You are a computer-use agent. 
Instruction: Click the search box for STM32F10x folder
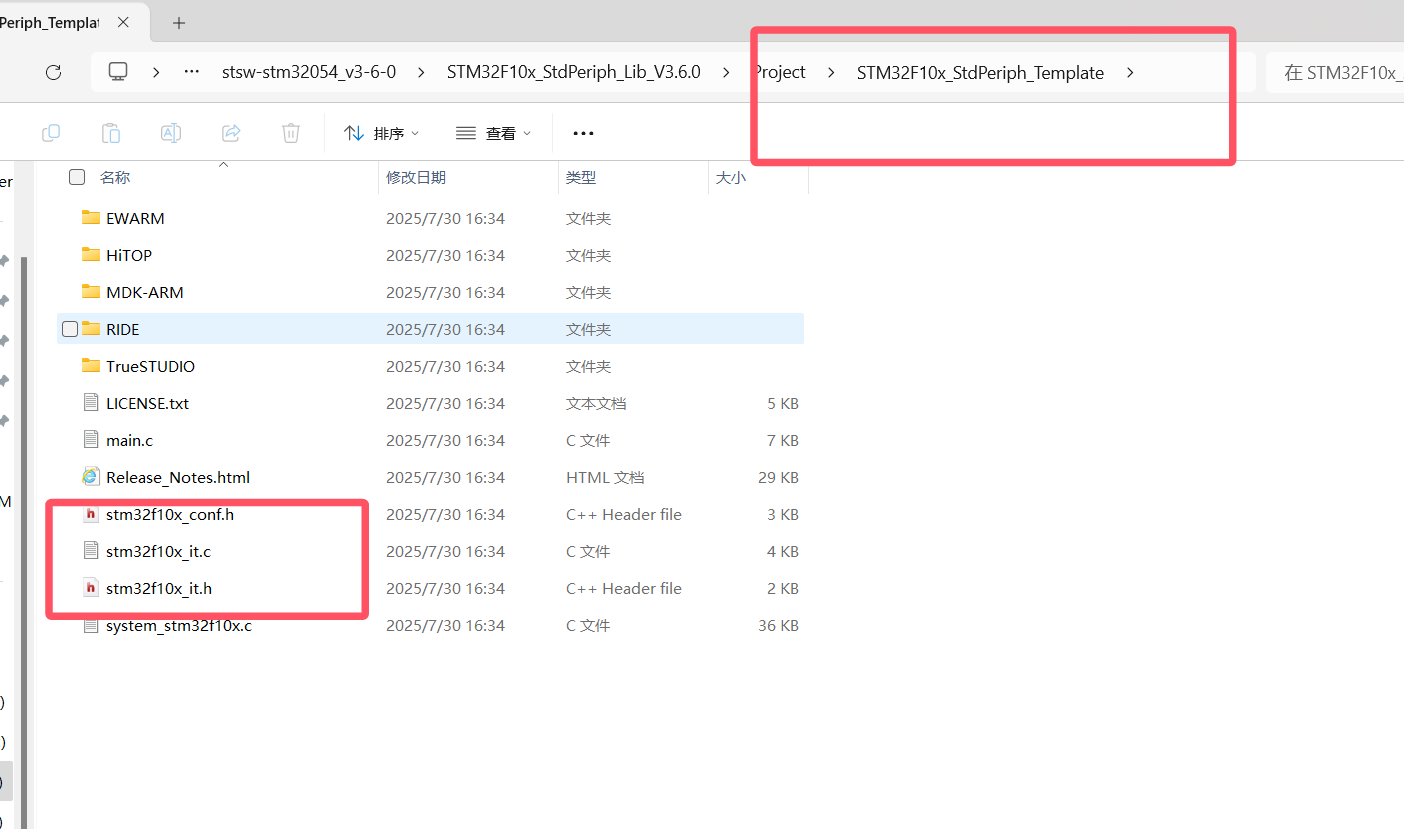coord(1335,72)
